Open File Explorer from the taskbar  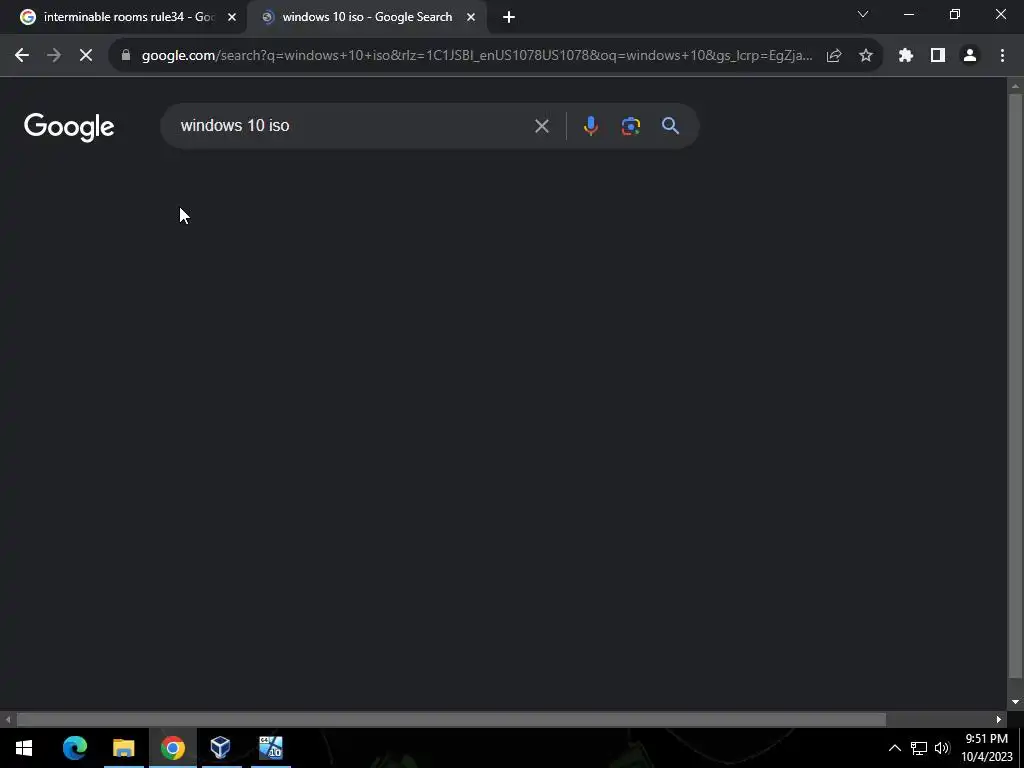pyautogui.click(x=123, y=748)
